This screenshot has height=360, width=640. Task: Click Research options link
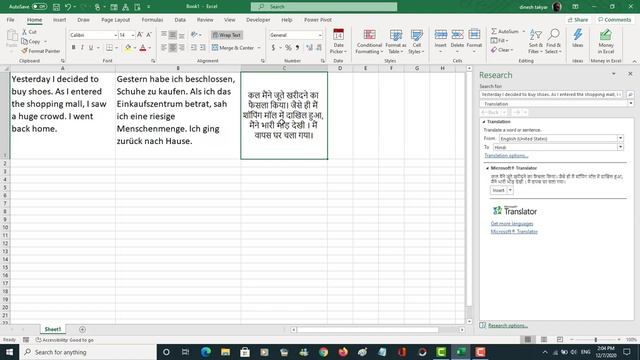pyautogui.click(x=508, y=325)
